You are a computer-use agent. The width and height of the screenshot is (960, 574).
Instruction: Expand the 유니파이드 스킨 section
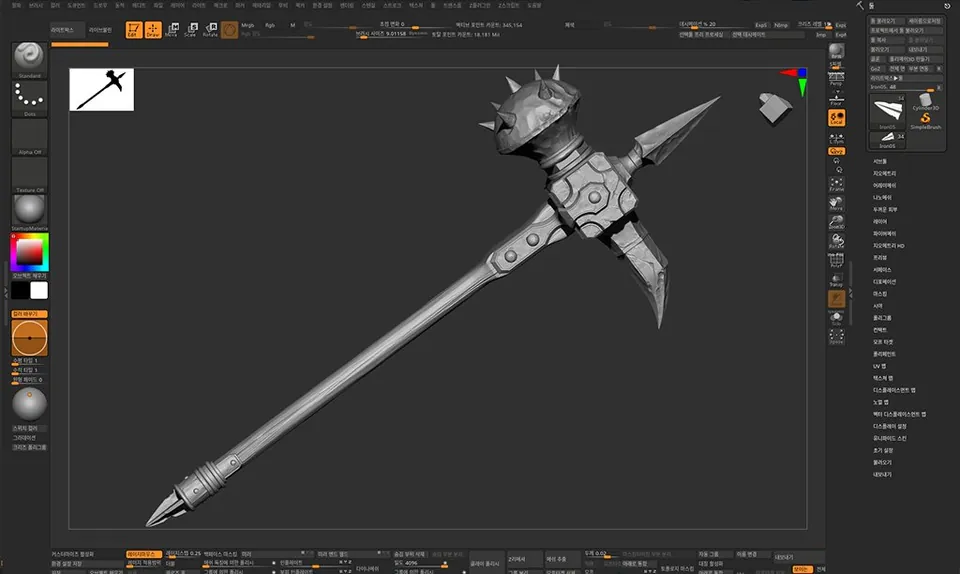point(890,438)
